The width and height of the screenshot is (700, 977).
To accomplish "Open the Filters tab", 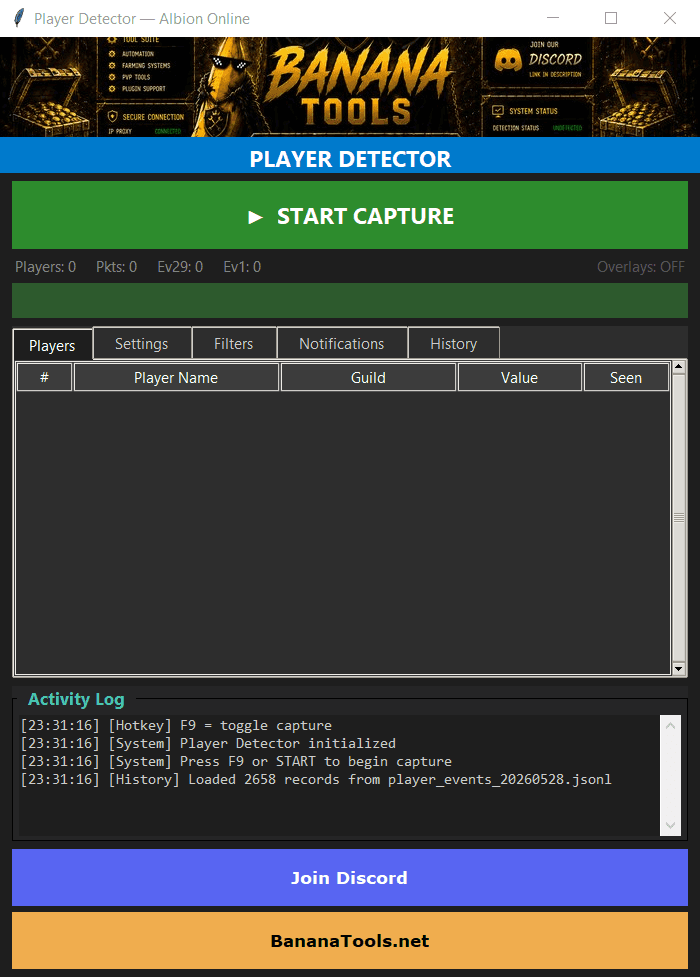I will (234, 343).
